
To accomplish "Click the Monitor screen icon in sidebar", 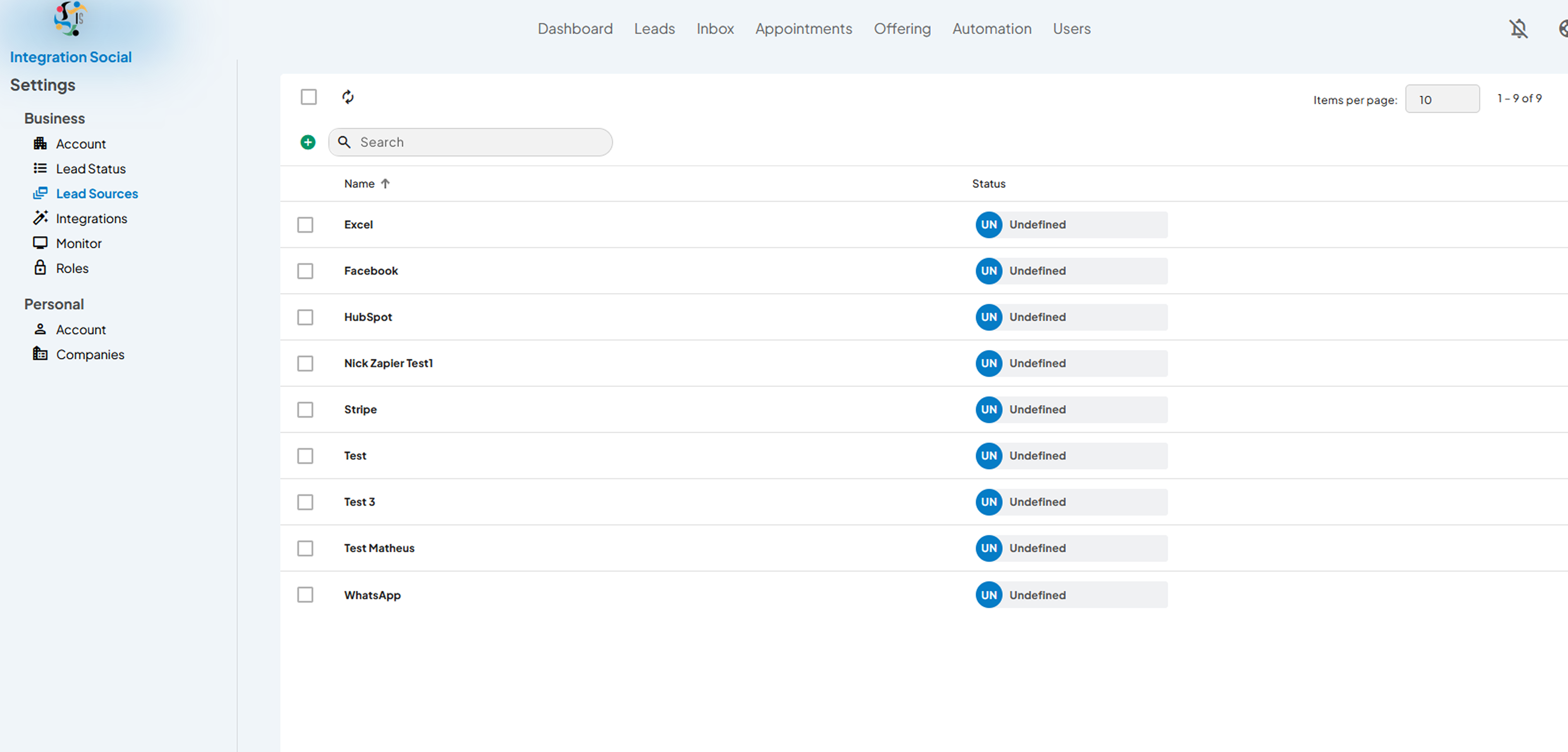I will coord(40,243).
